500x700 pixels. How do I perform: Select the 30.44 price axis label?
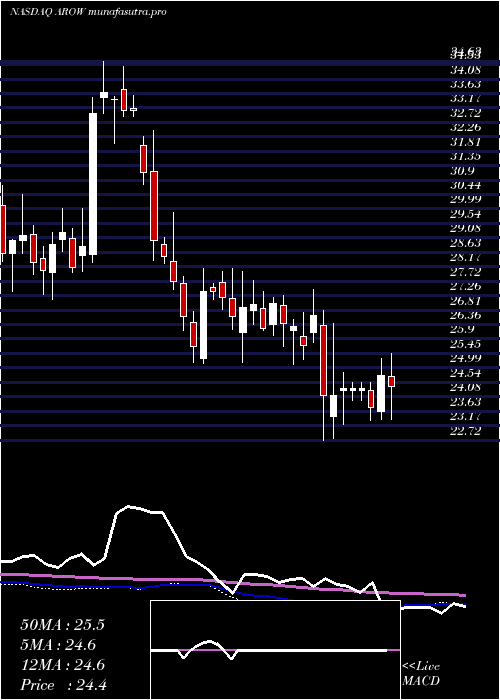465,185
